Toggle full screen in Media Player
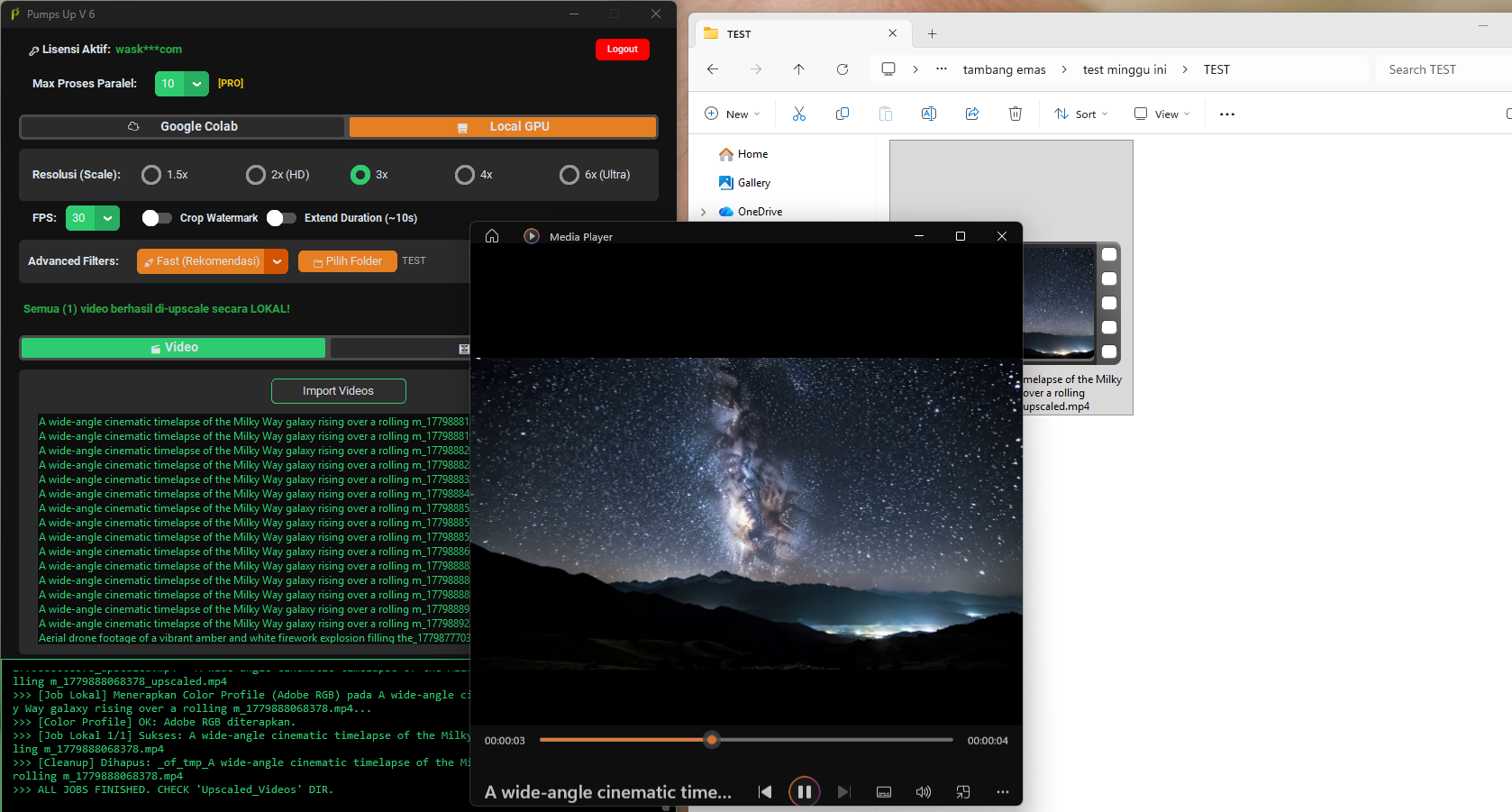 [x=963, y=792]
